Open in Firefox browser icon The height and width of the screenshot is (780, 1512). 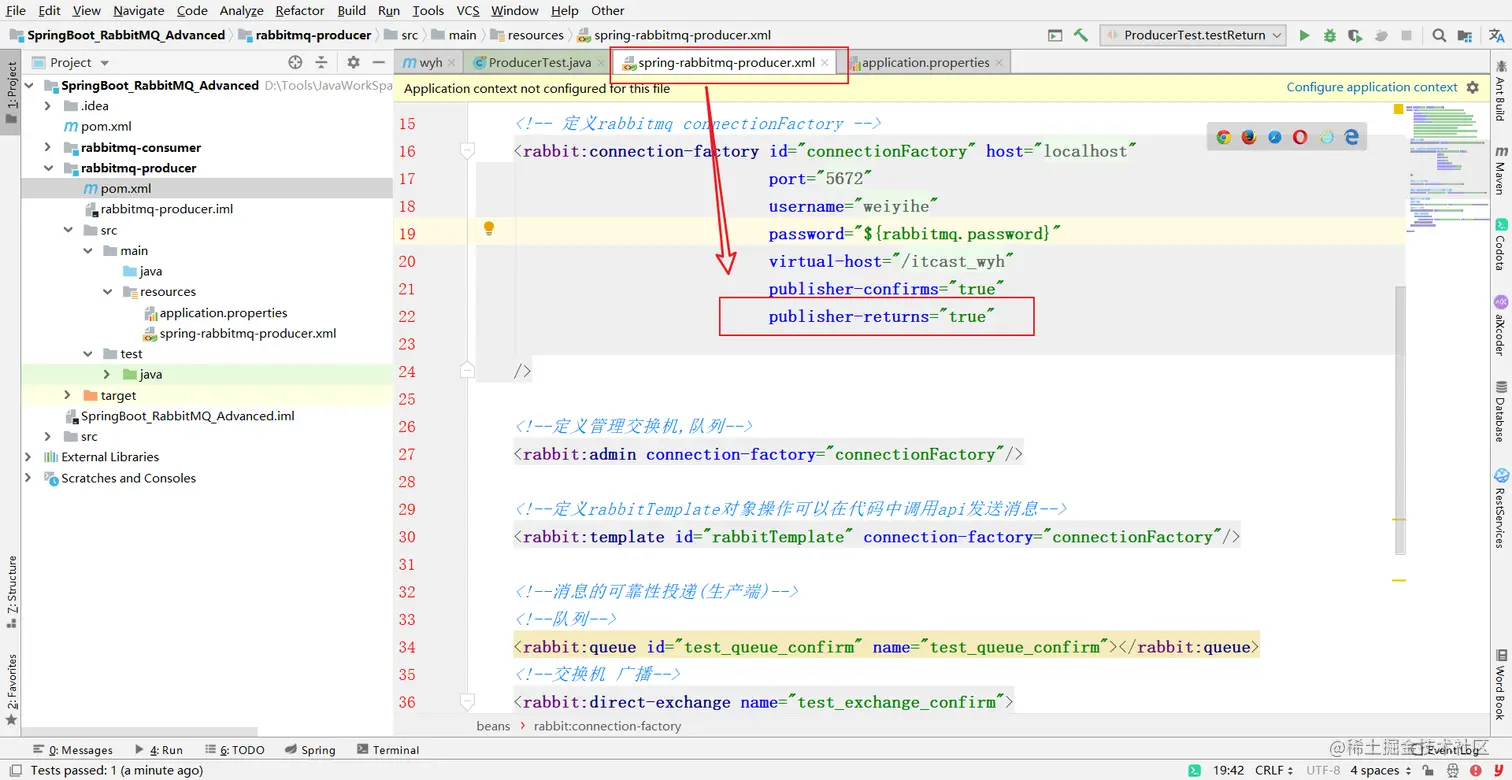1249,137
